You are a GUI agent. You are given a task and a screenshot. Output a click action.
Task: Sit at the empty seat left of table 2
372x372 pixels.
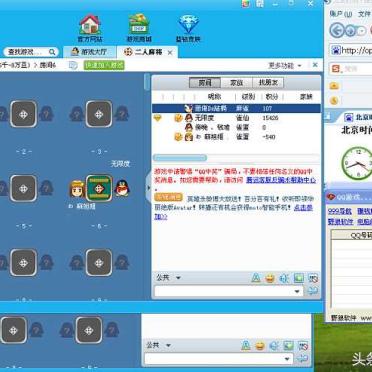pos(3,114)
